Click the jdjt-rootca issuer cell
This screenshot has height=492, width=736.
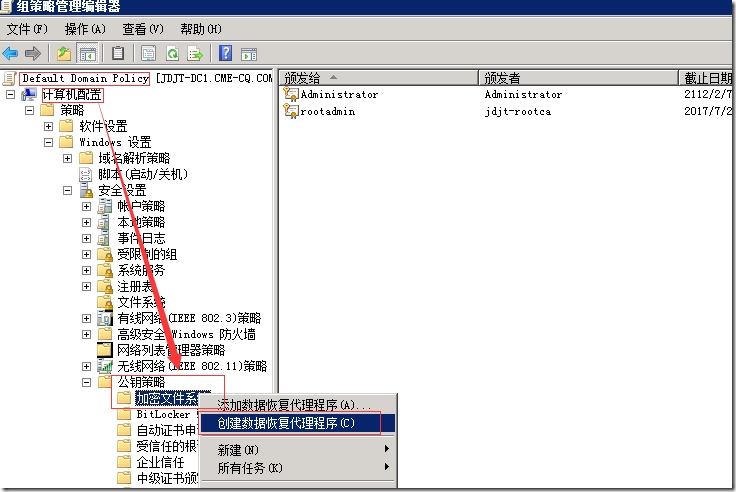point(518,111)
